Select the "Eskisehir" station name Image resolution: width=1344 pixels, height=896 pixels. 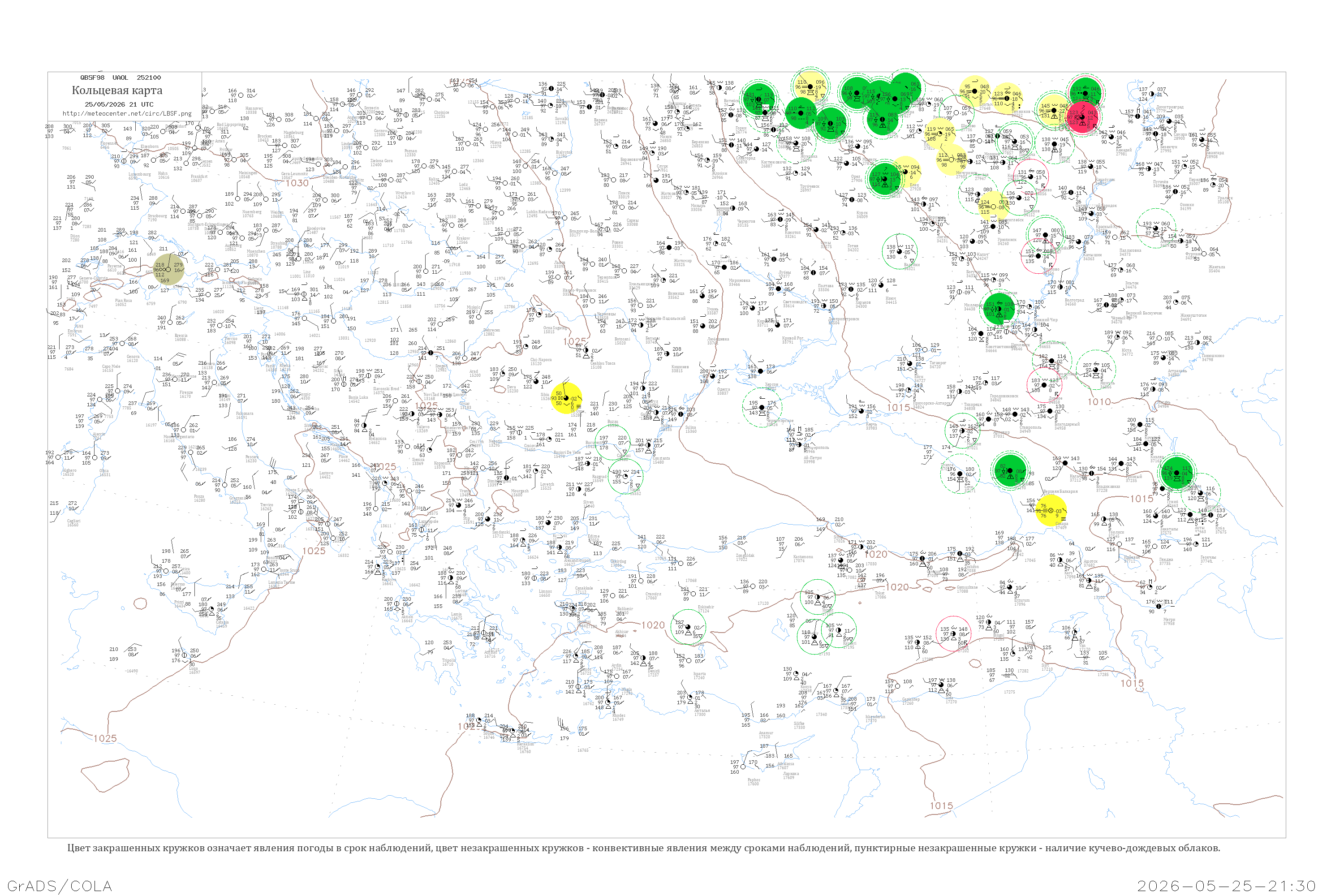click(x=706, y=607)
